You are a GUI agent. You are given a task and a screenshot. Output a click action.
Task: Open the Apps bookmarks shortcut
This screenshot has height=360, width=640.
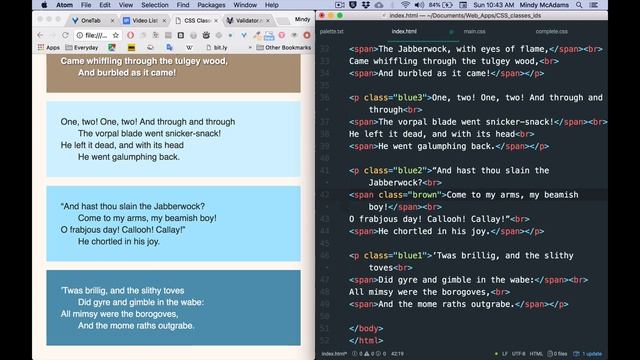tap(49, 47)
